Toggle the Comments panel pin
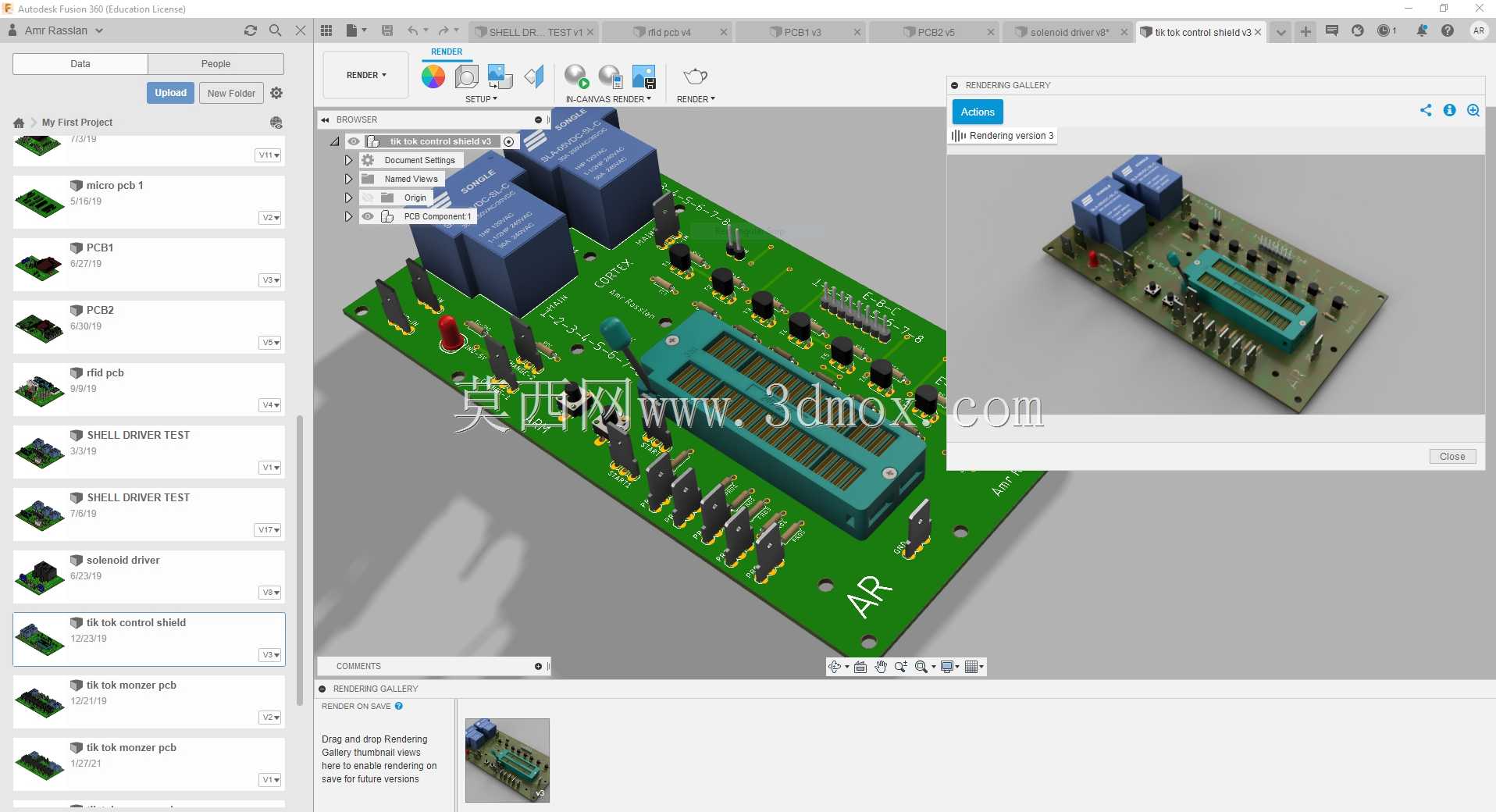1496x812 pixels. point(538,666)
